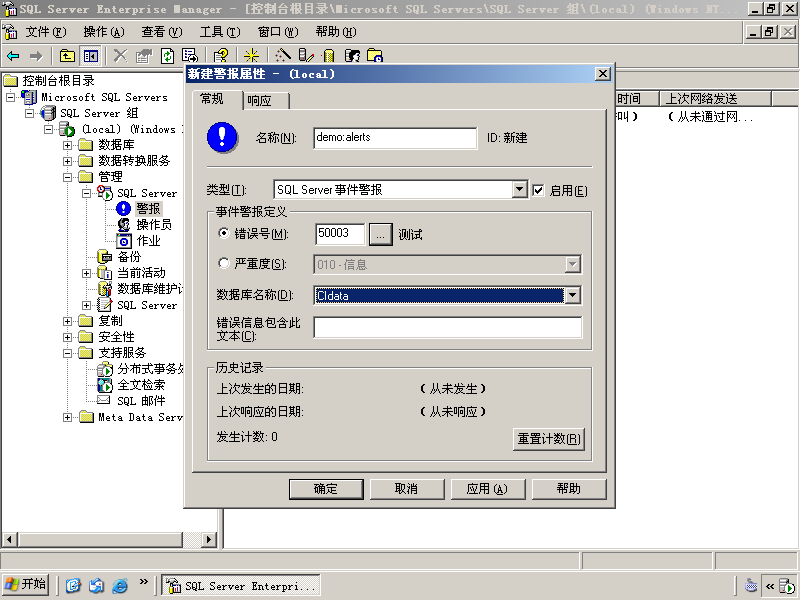Screen dimensions: 800x600
Task: Close the 新建警报属性 dialog
Action: tap(603, 74)
